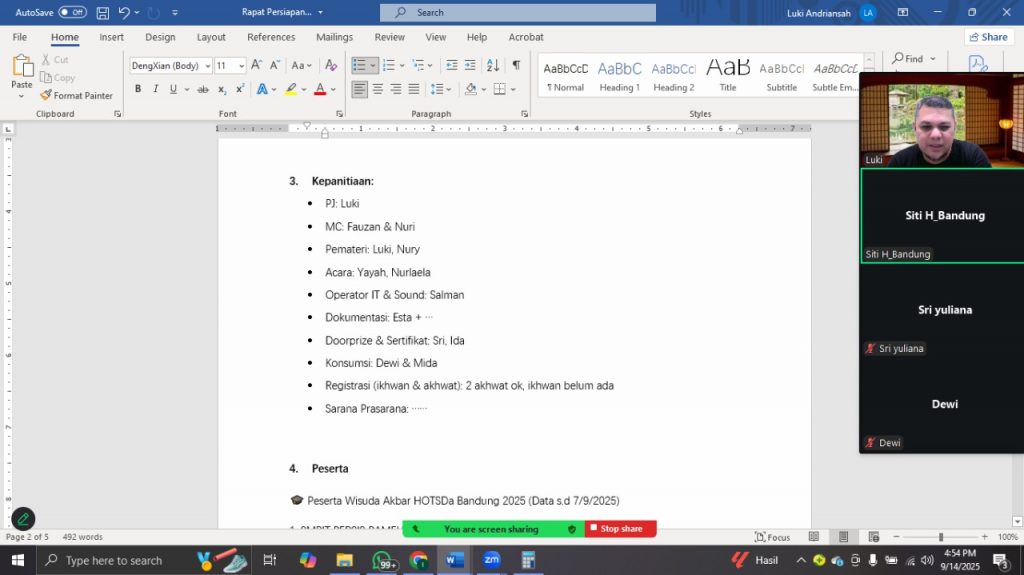The width and height of the screenshot is (1024, 575).
Task: Expand the font size dropdown
Action: click(x=241, y=66)
